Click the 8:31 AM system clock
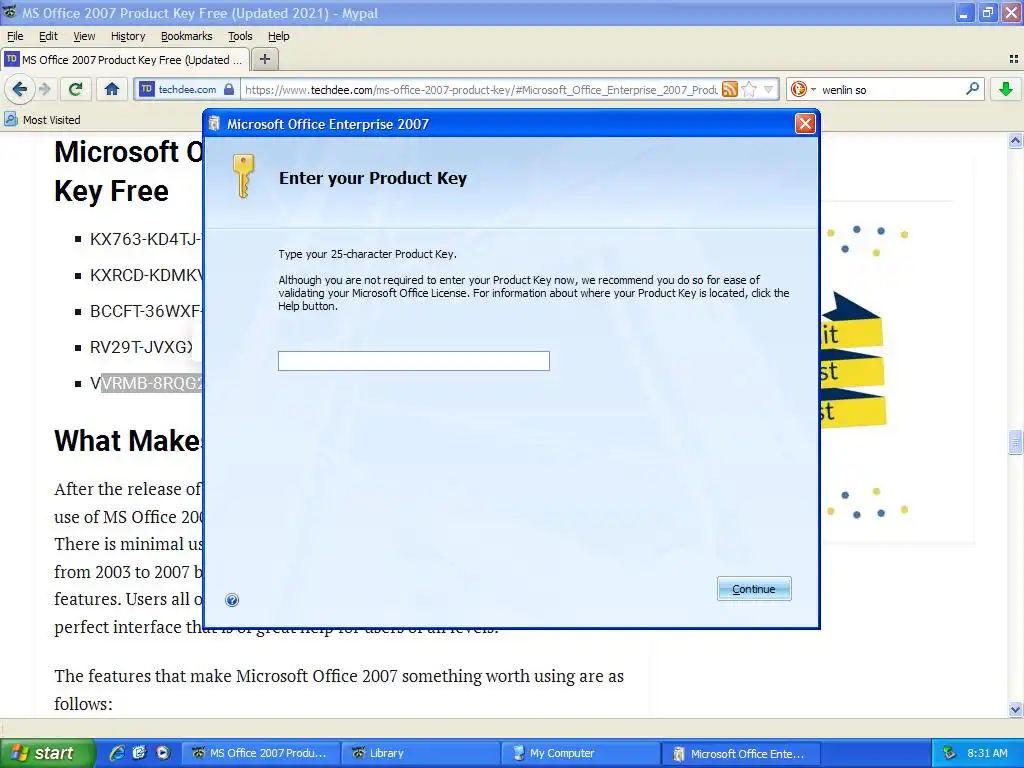Screen dimensions: 1024x768 point(987,753)
